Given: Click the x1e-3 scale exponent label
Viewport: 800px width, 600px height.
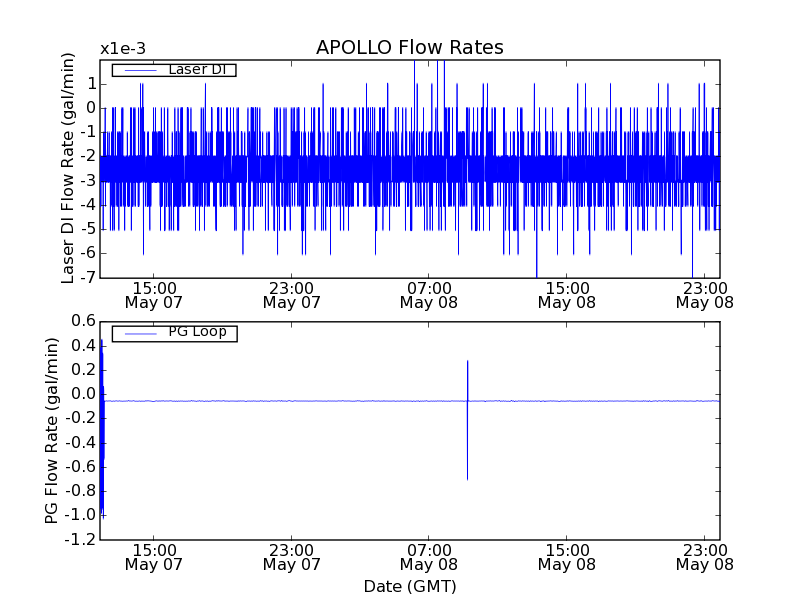Looking at the screenshot, I should [122, 48].
